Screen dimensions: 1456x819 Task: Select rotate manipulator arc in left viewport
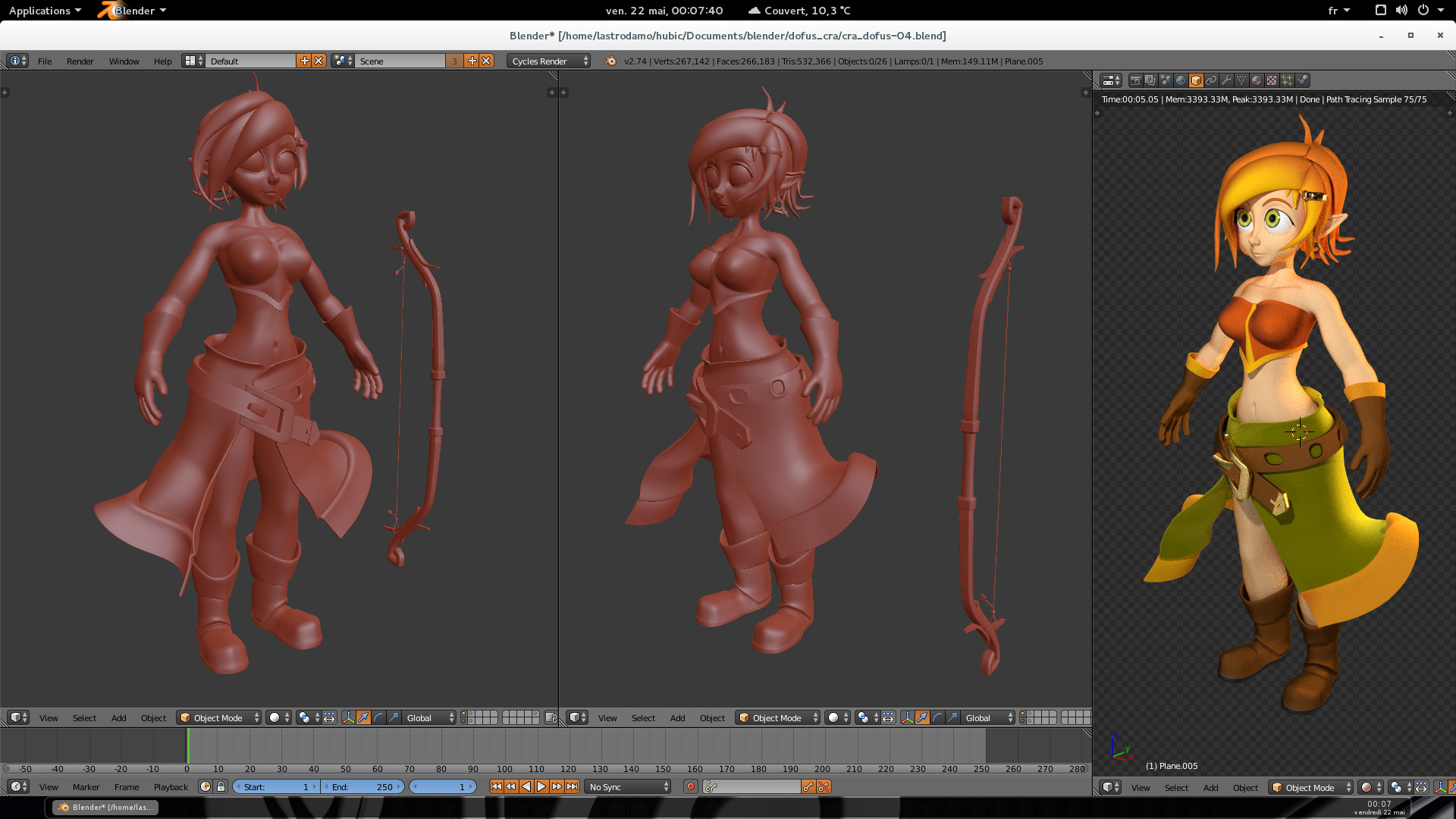[378, 717]
